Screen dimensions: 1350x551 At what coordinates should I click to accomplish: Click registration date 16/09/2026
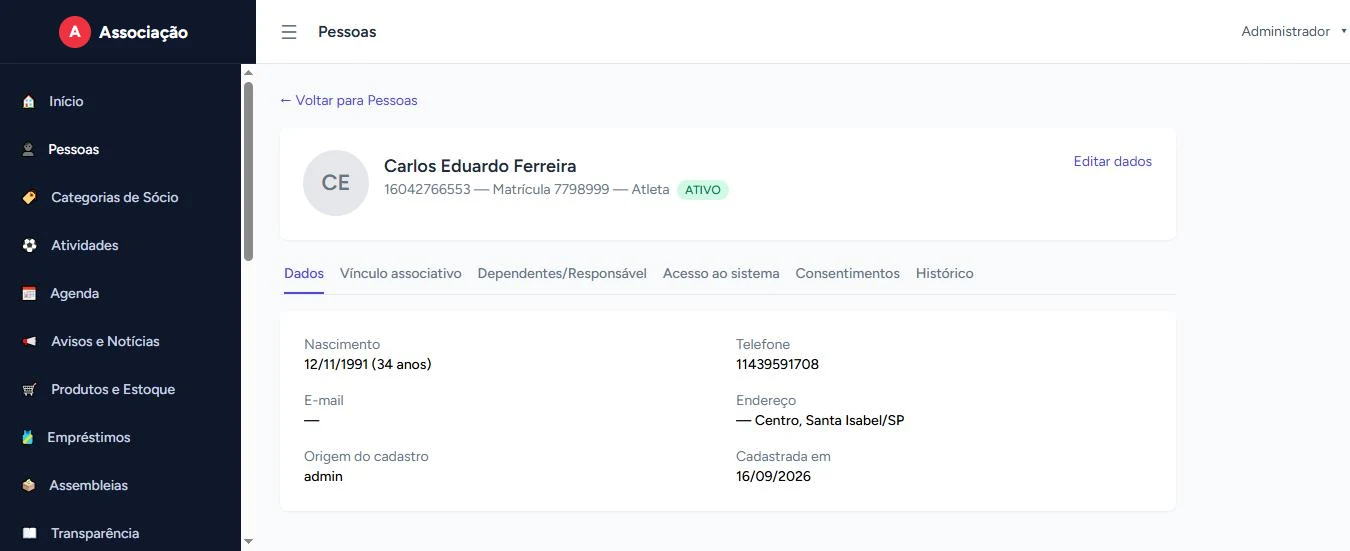[x=774, y=476]
